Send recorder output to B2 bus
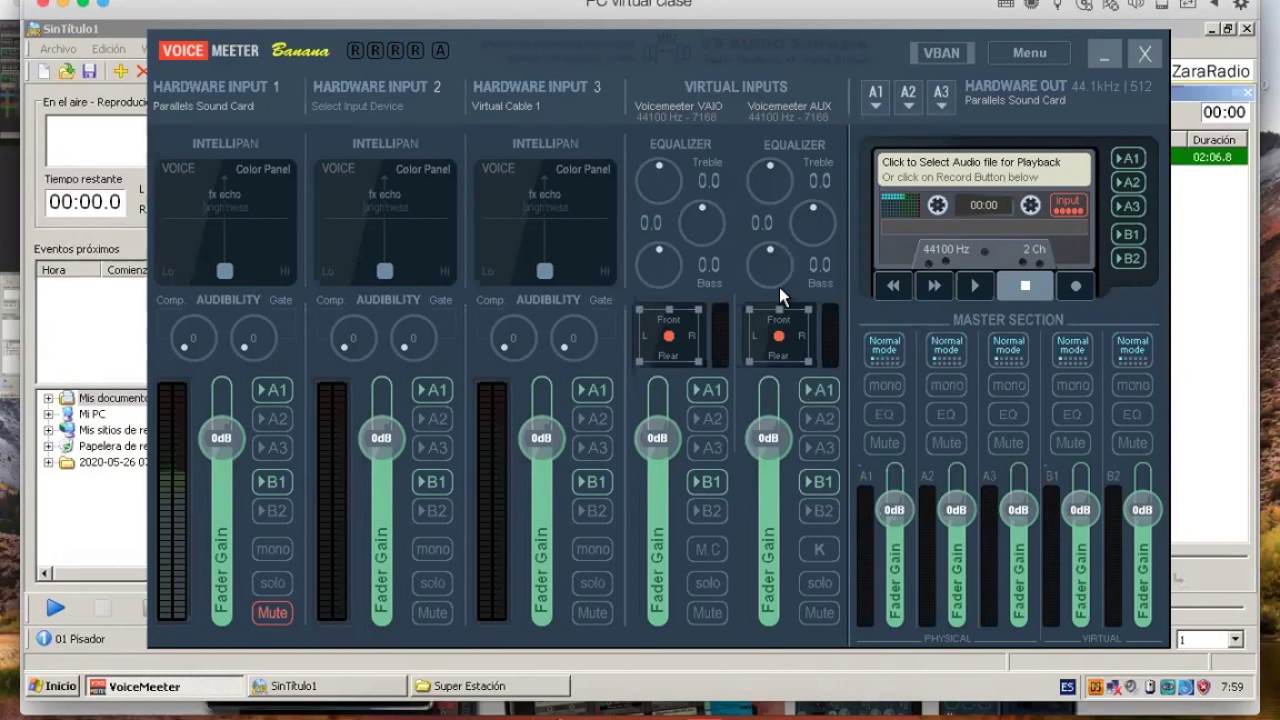 point(1127,258)
